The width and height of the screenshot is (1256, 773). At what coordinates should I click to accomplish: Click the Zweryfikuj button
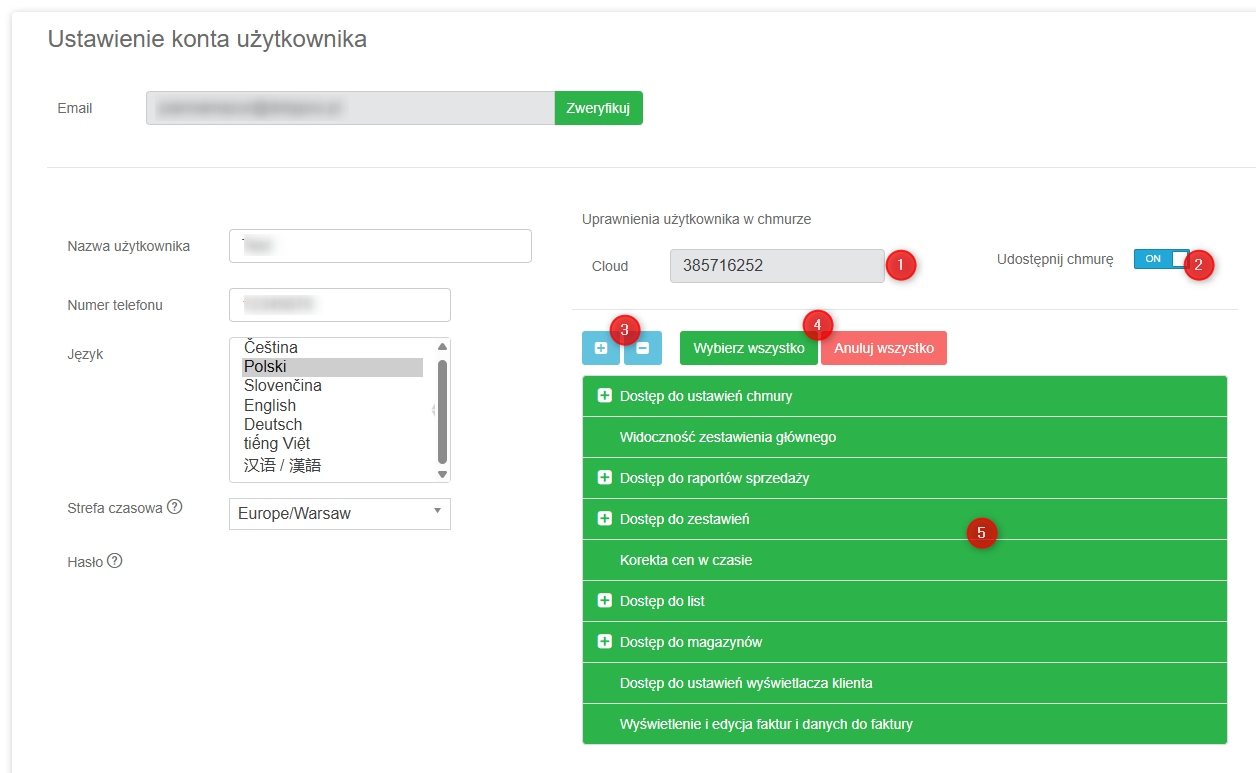coord(598,108)
